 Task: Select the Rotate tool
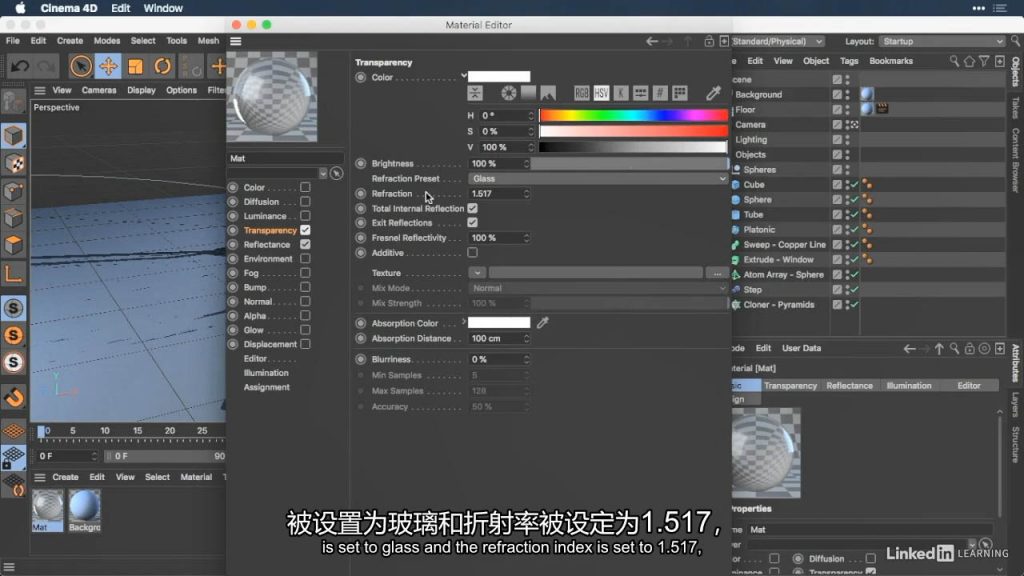(x=162, y=66)
